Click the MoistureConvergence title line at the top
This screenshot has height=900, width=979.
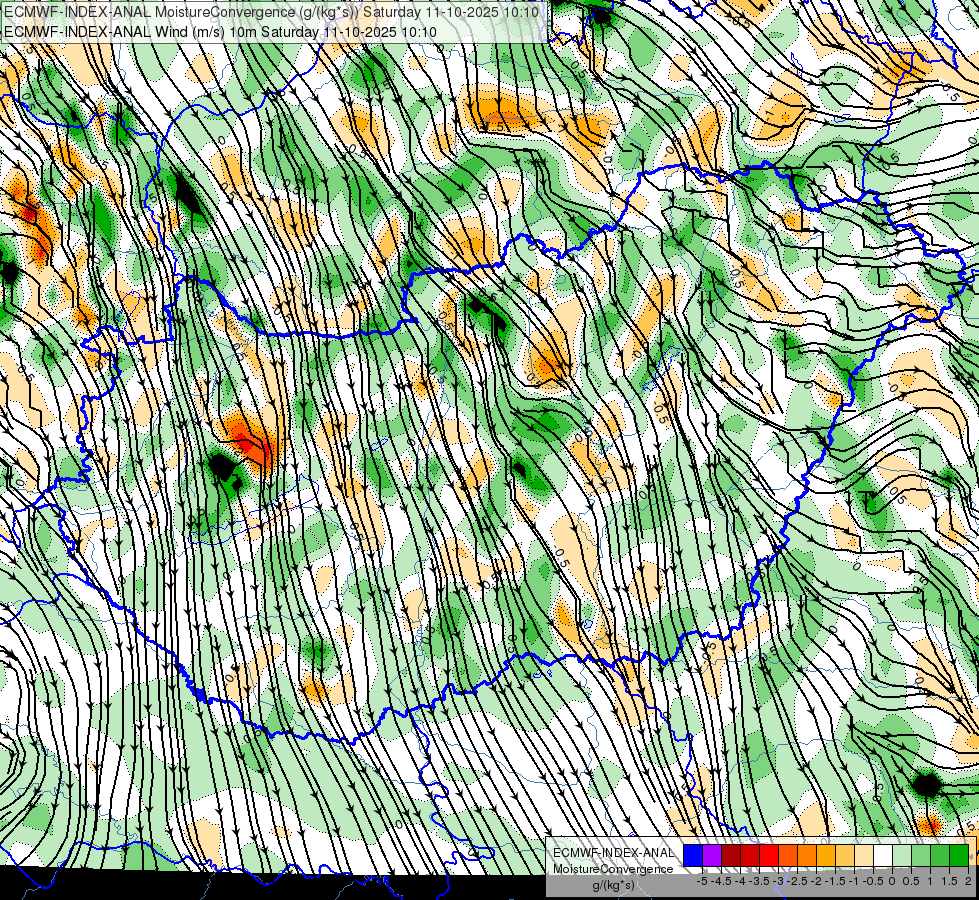click(271, 12)
